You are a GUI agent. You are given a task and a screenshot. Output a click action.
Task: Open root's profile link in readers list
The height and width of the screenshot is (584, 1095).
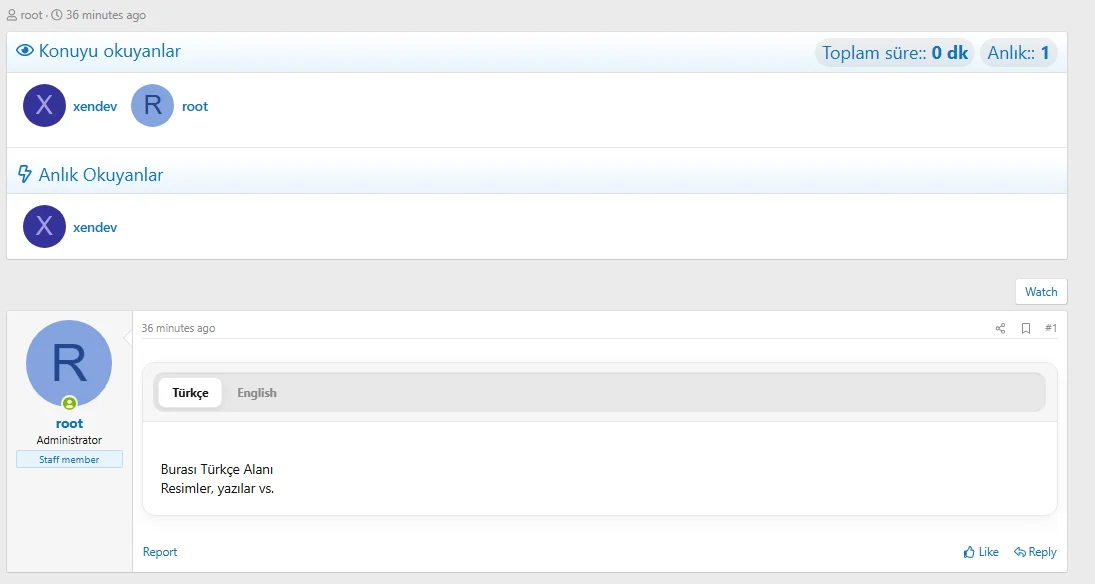195,106
